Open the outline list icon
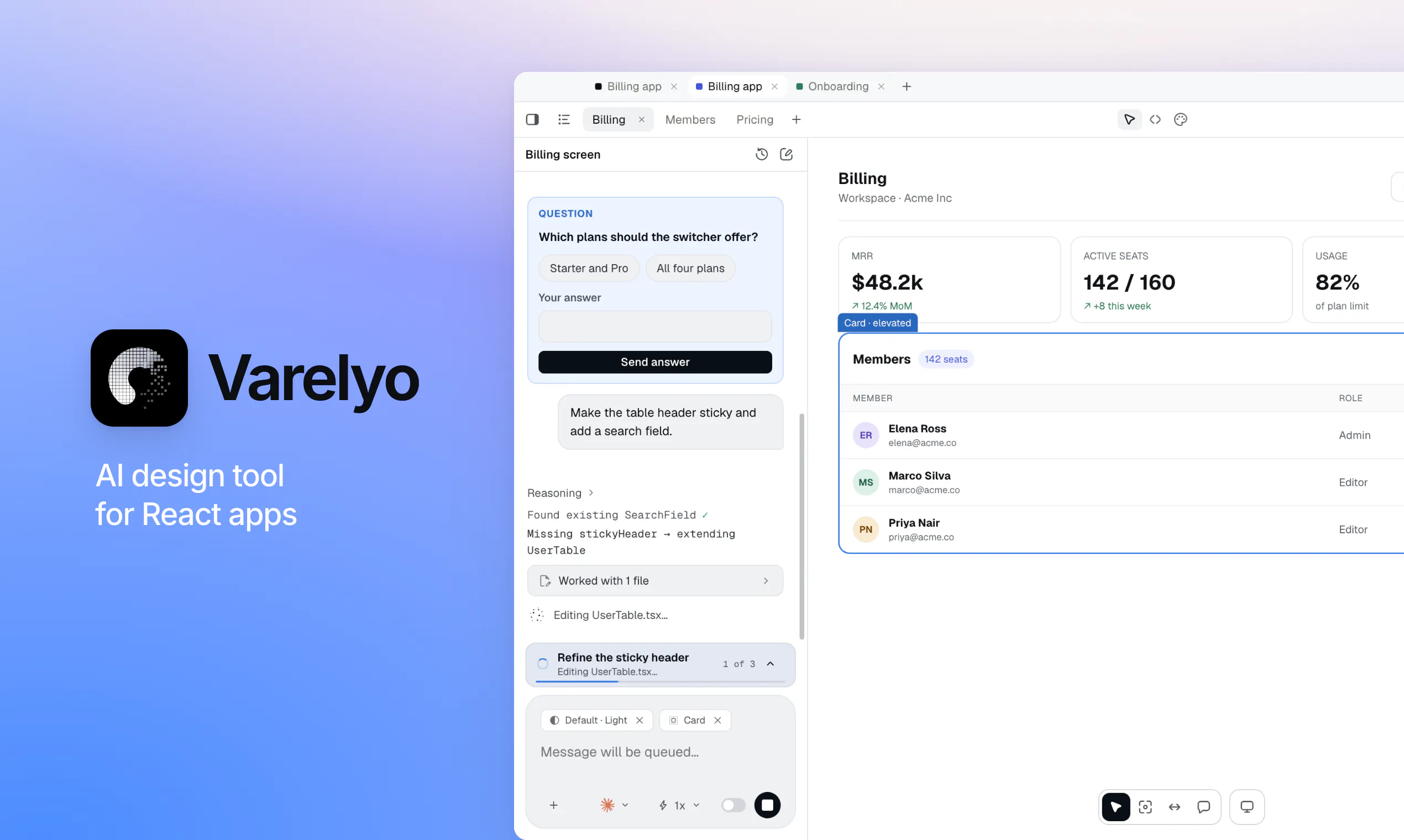Viewport: 1404px width, 840px height. 564,119
